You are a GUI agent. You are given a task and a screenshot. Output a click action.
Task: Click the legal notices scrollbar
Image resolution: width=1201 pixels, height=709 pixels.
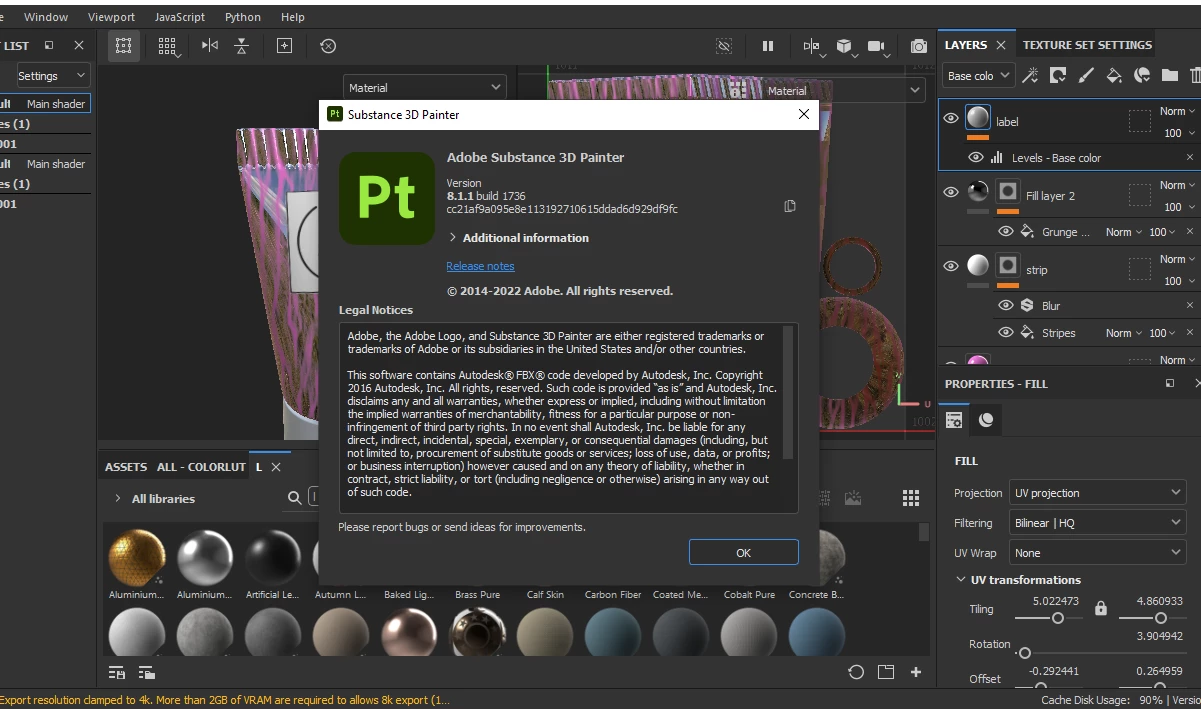[789, 393]
